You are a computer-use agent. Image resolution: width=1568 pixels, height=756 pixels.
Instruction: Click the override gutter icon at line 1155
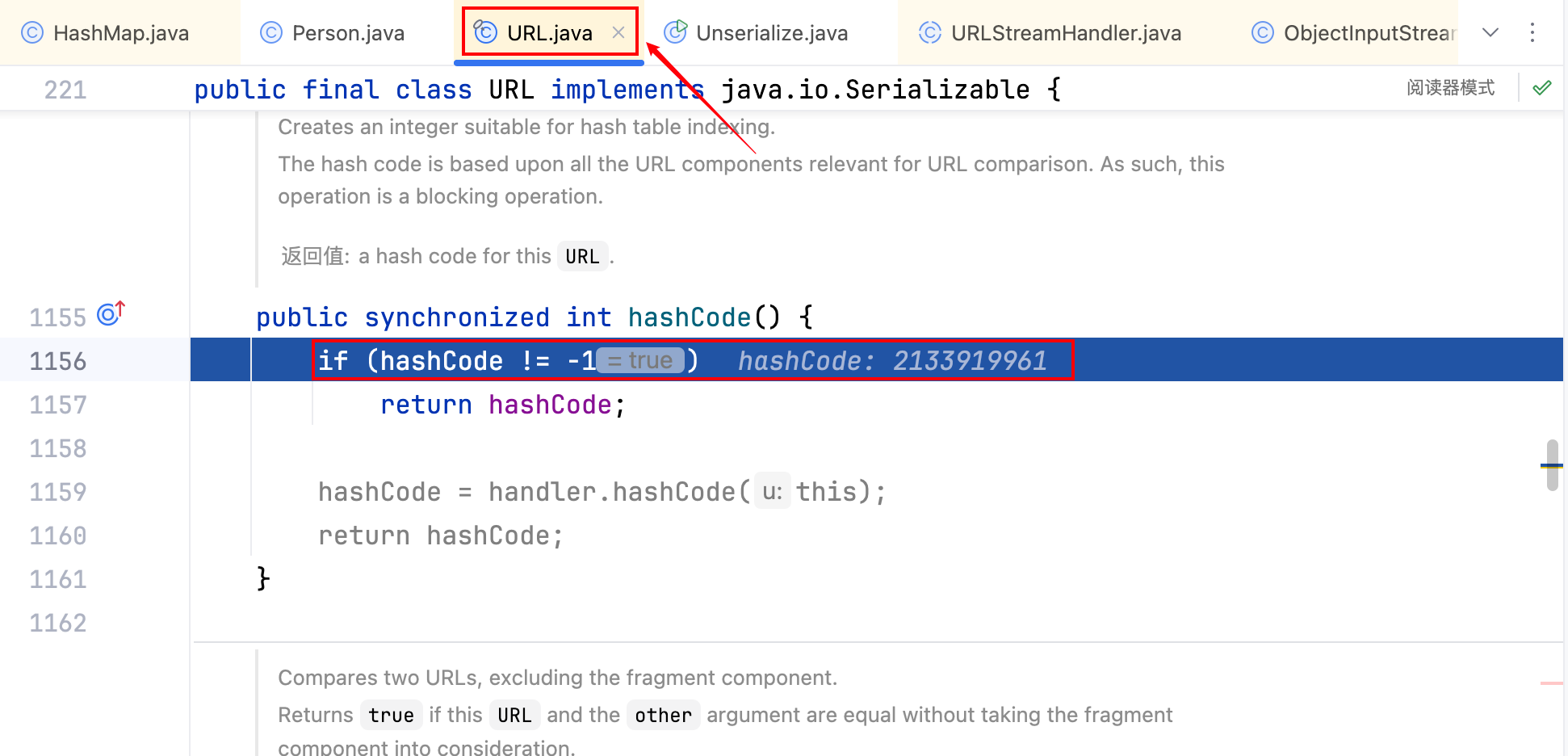point(111,314)
